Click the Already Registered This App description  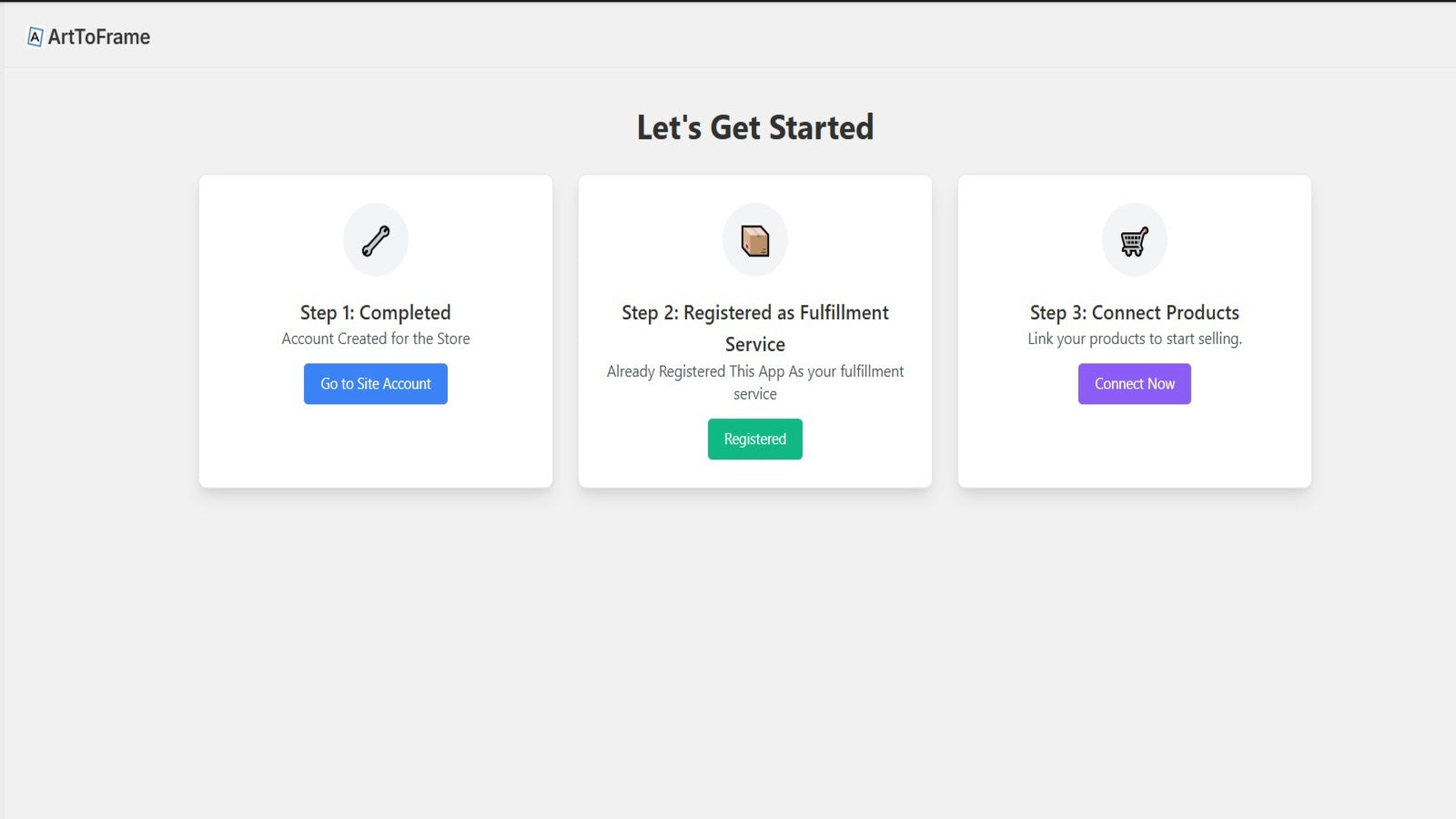click(755, 382)
